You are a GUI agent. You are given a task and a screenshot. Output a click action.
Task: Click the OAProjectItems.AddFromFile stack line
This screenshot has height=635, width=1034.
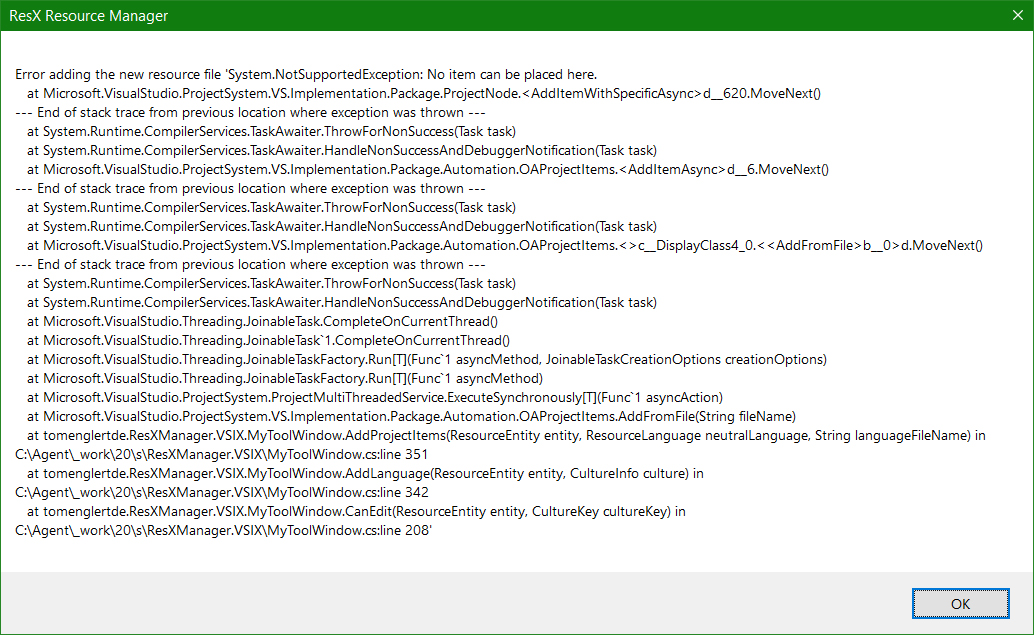(400, 416)
